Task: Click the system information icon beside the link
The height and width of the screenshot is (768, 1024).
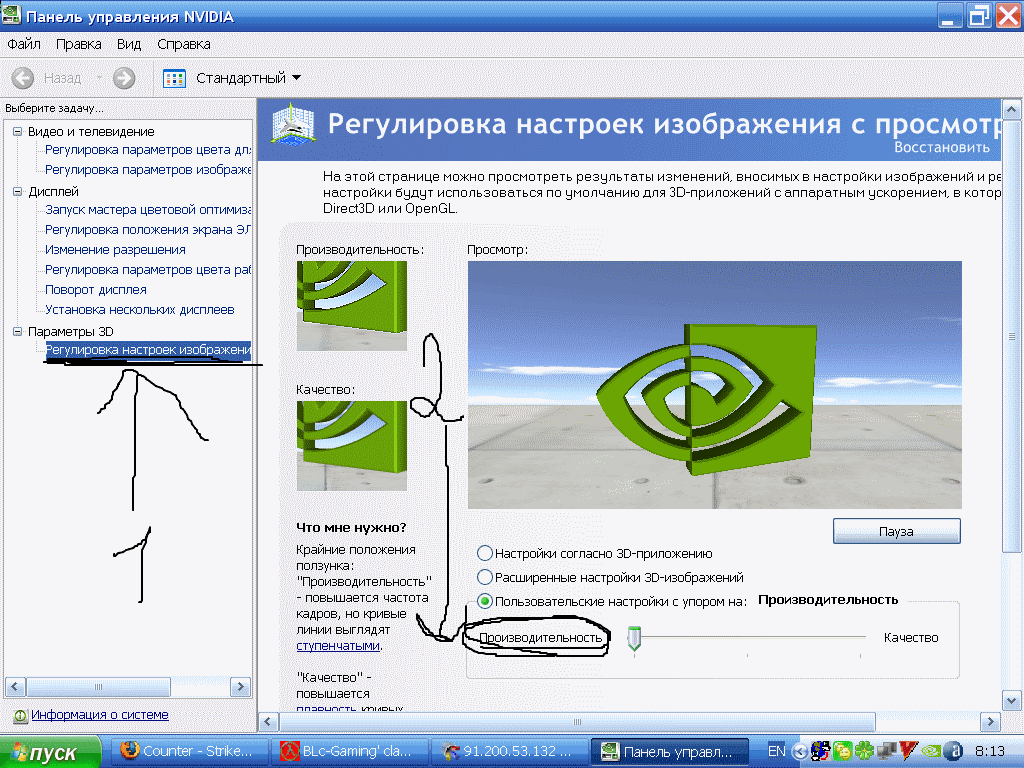Action: click(x=20, y=716)
